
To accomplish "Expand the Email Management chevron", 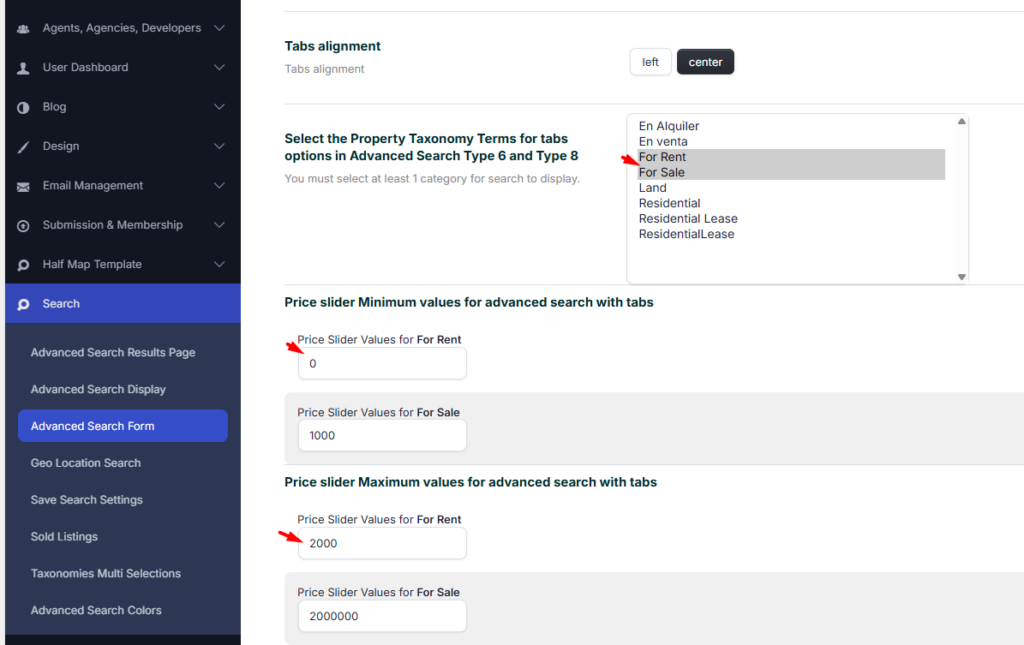I will (x=219, y=185).
